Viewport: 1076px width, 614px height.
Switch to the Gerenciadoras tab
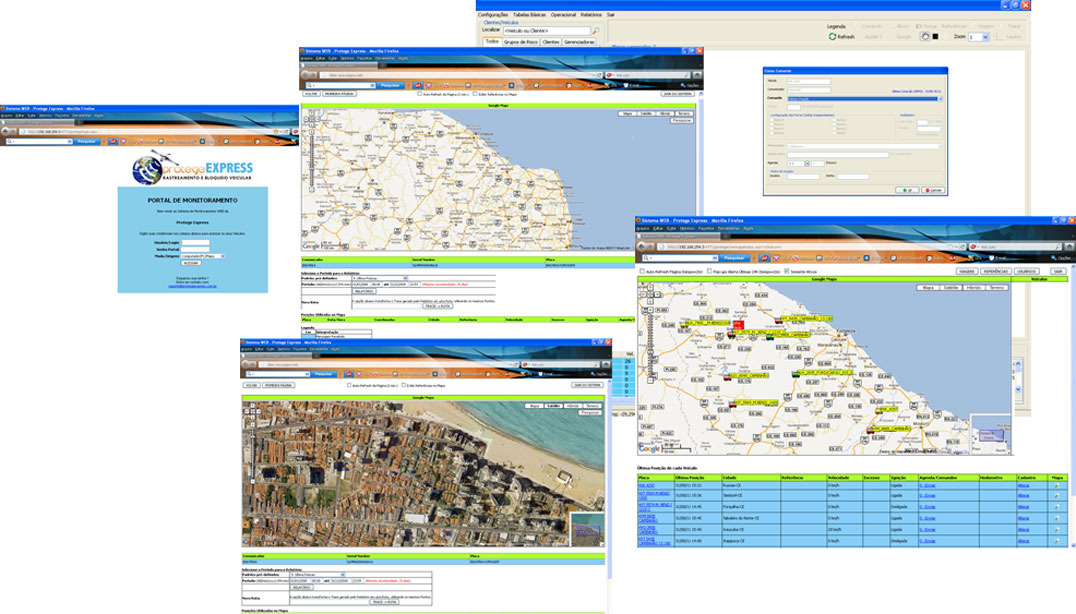(579, 42)
